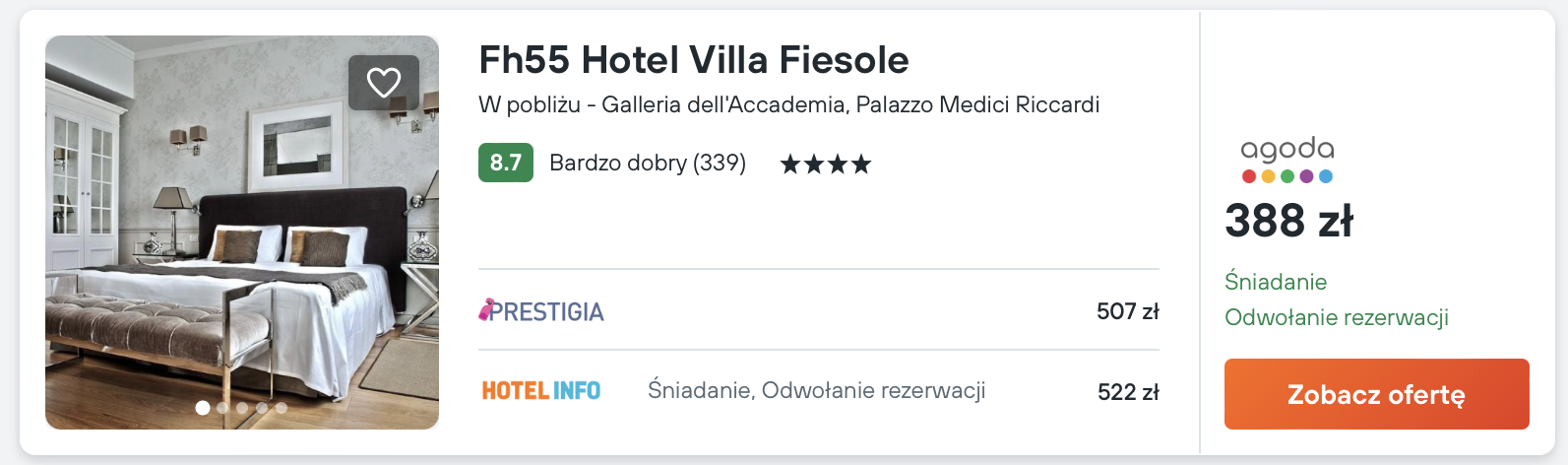Select the Prestigia 507 zł price

(1127, 311)
